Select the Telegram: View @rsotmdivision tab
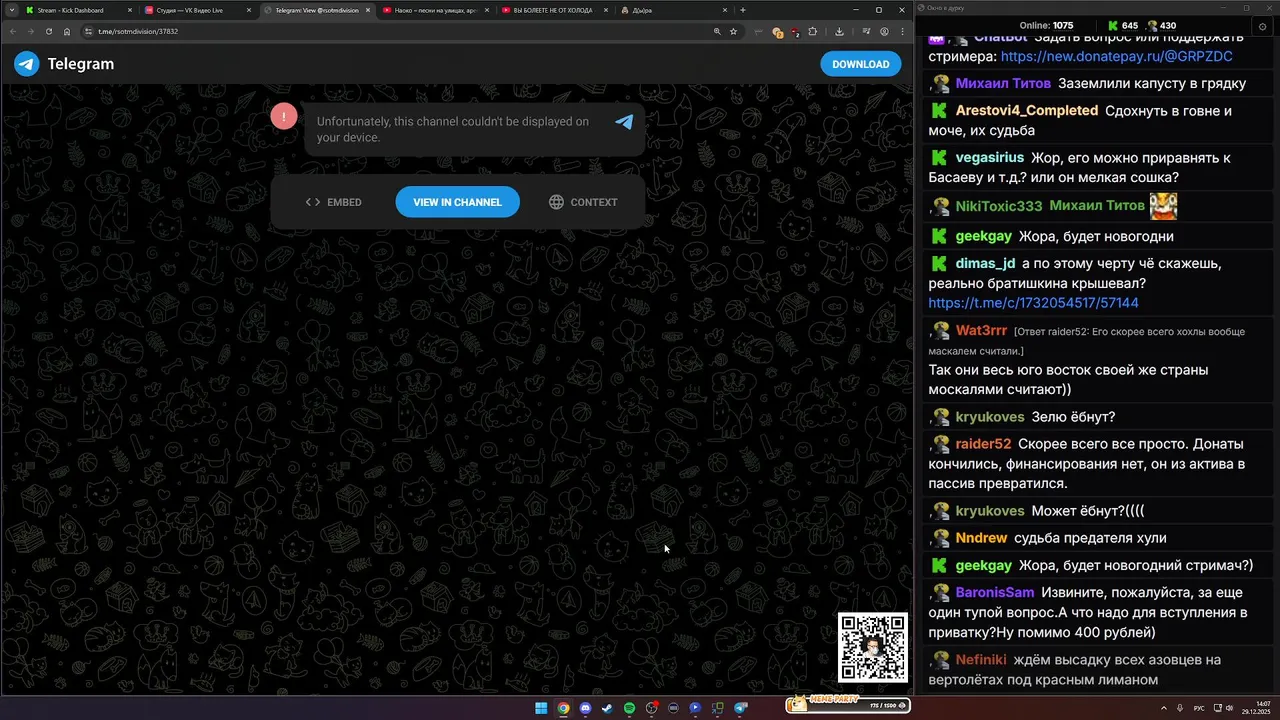The image size is (1280, 720). click(318, 10)
